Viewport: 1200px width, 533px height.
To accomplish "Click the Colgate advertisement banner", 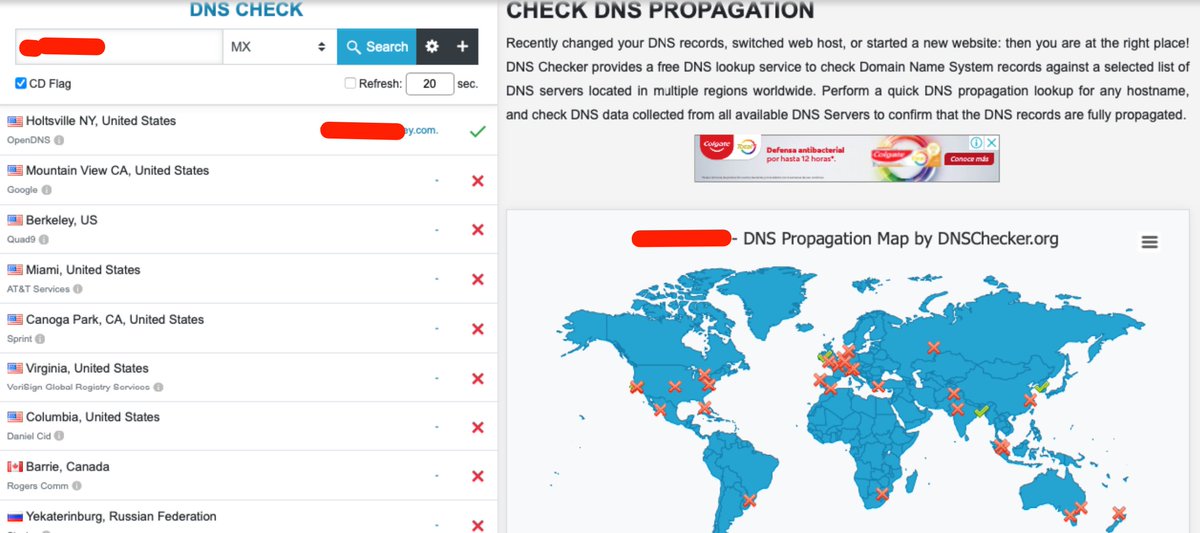I will pos(847,159).
